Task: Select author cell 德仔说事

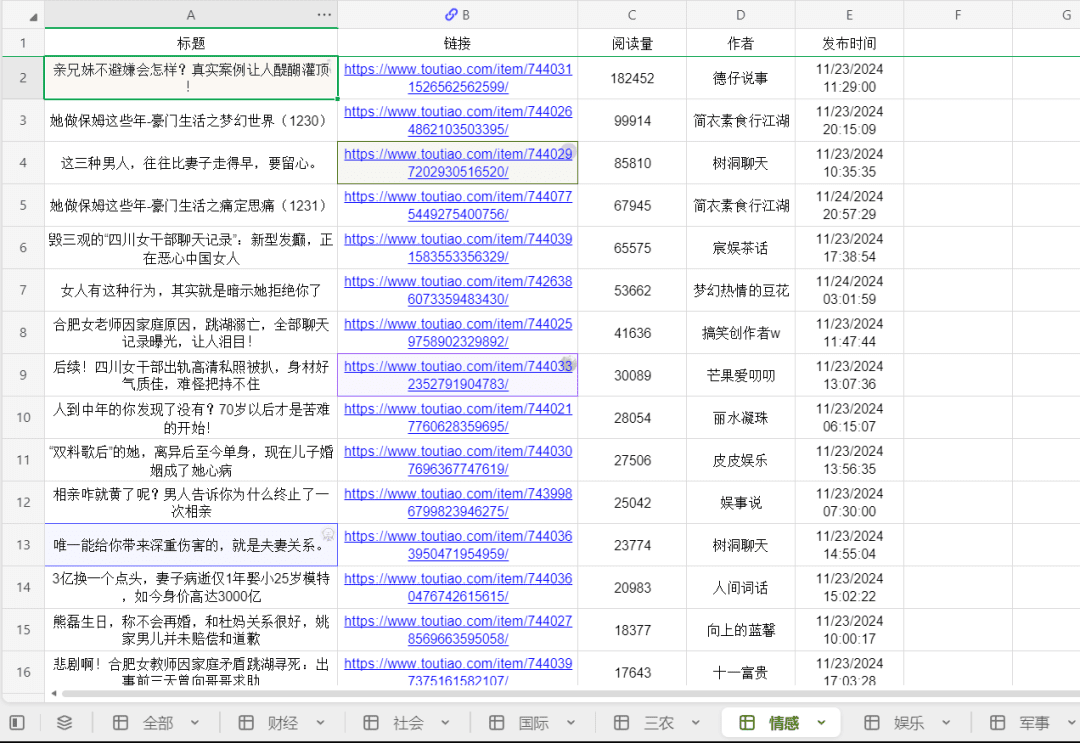Action: pos(740,78)
